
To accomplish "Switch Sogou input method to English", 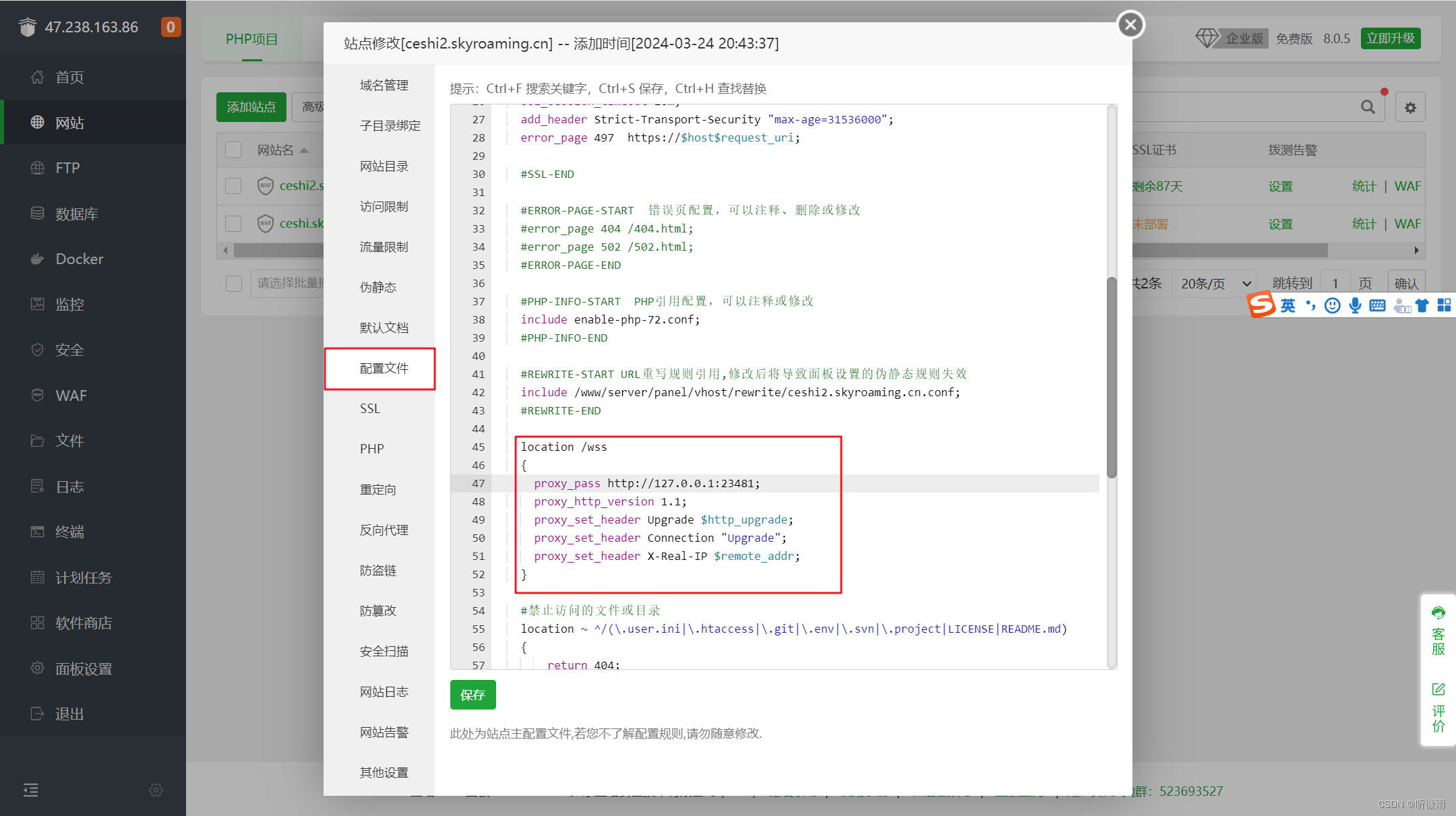I will pos(1287,305).
